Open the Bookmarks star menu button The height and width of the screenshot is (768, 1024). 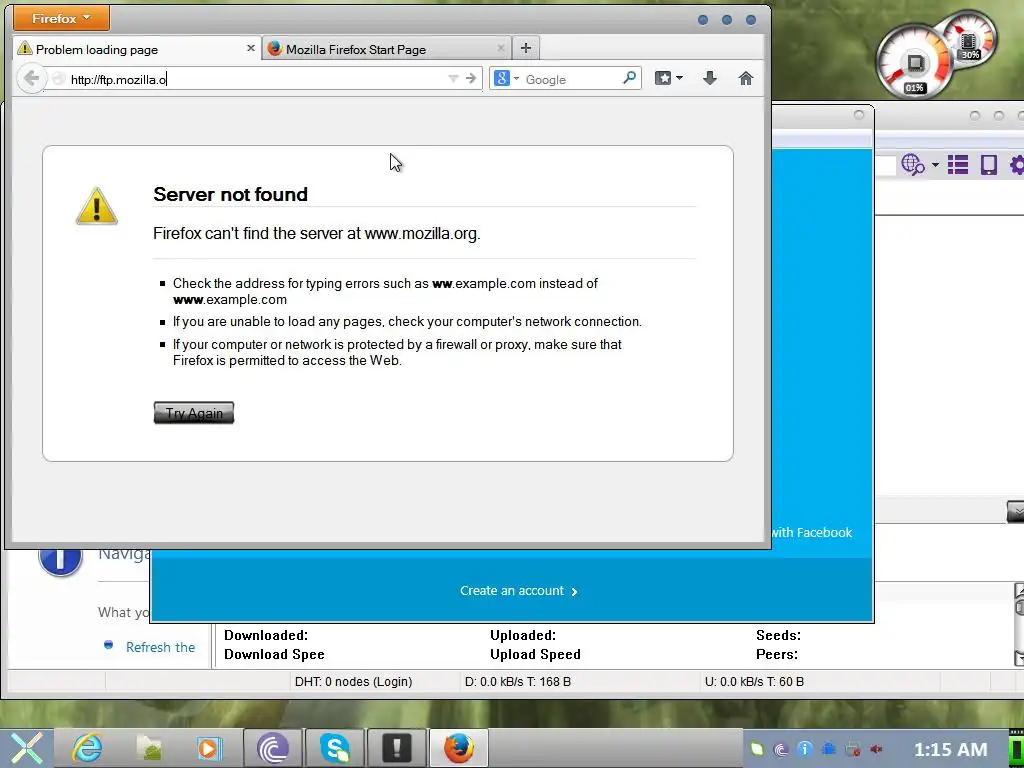(x=663, y=78)
